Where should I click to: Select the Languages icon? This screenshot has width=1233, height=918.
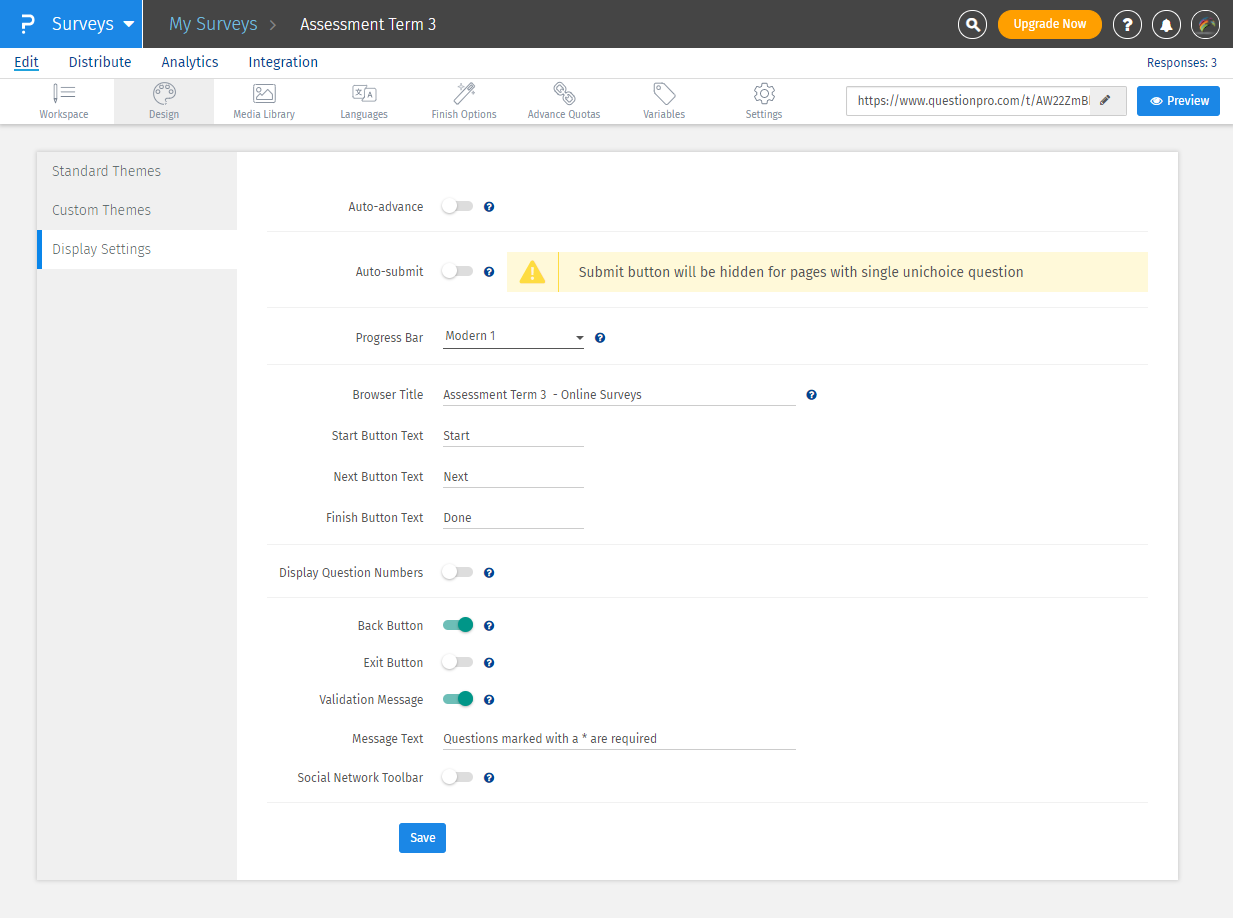pos(363,100)
